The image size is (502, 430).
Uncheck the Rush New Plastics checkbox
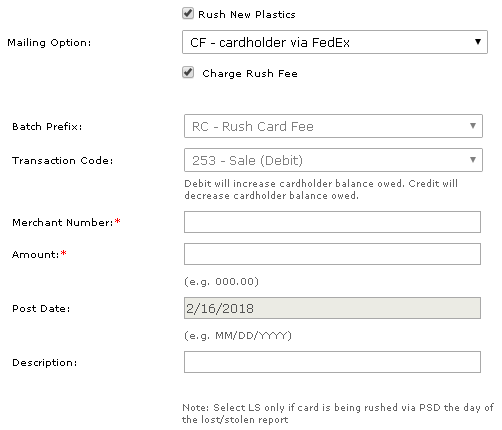(x=188, y=14)
